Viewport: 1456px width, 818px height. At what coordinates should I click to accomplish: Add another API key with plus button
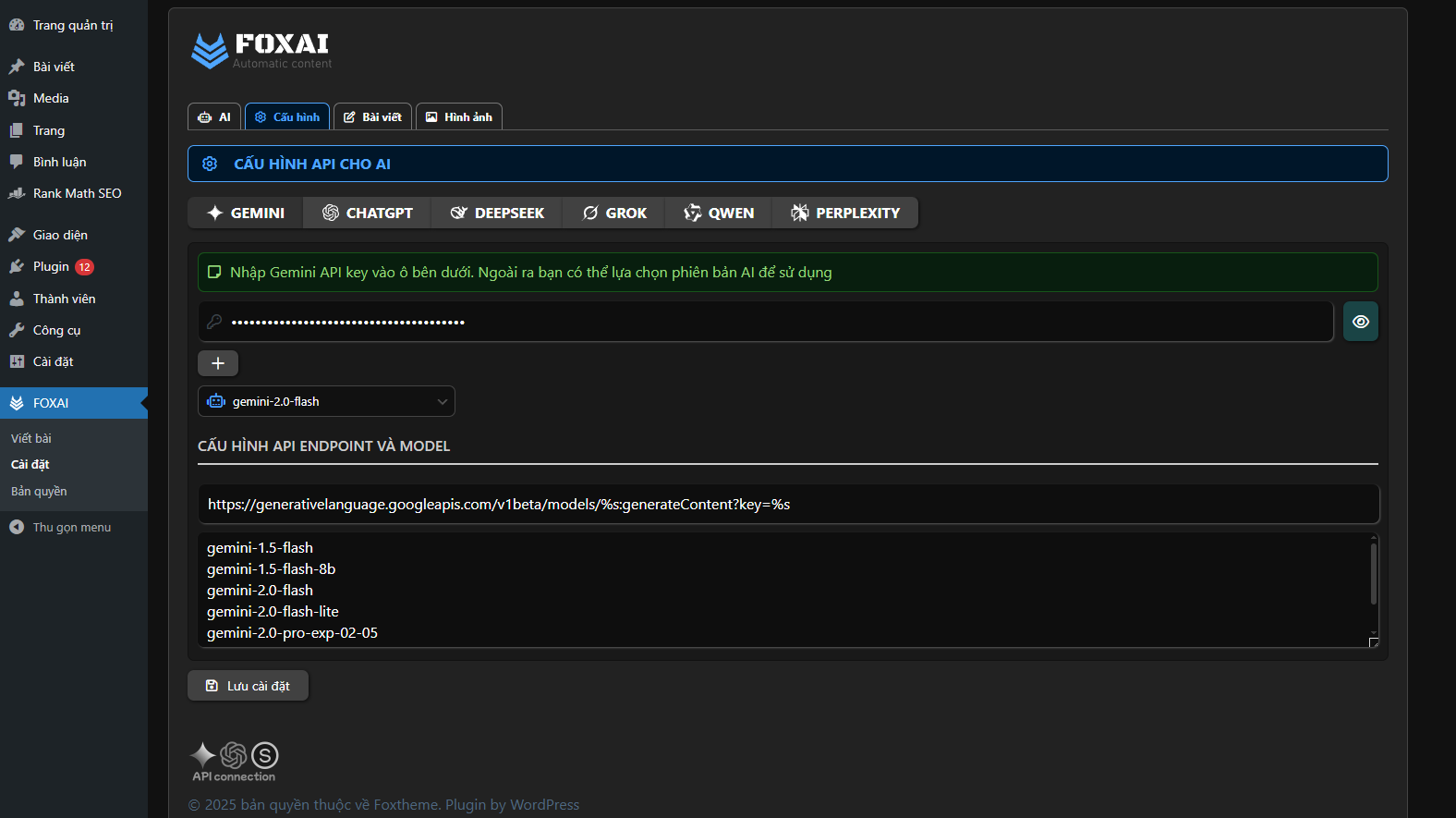[x=218, y=363]
